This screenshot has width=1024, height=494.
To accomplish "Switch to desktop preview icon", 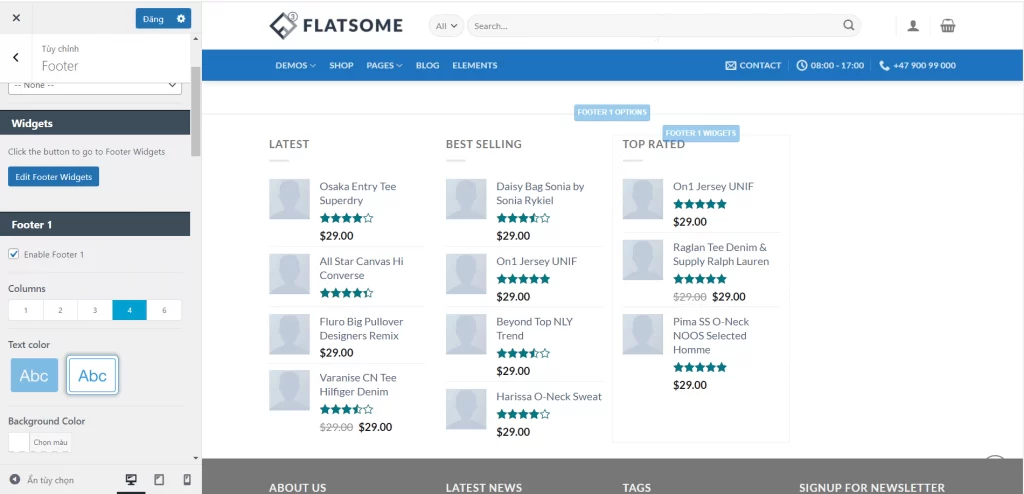I will 130,480.
